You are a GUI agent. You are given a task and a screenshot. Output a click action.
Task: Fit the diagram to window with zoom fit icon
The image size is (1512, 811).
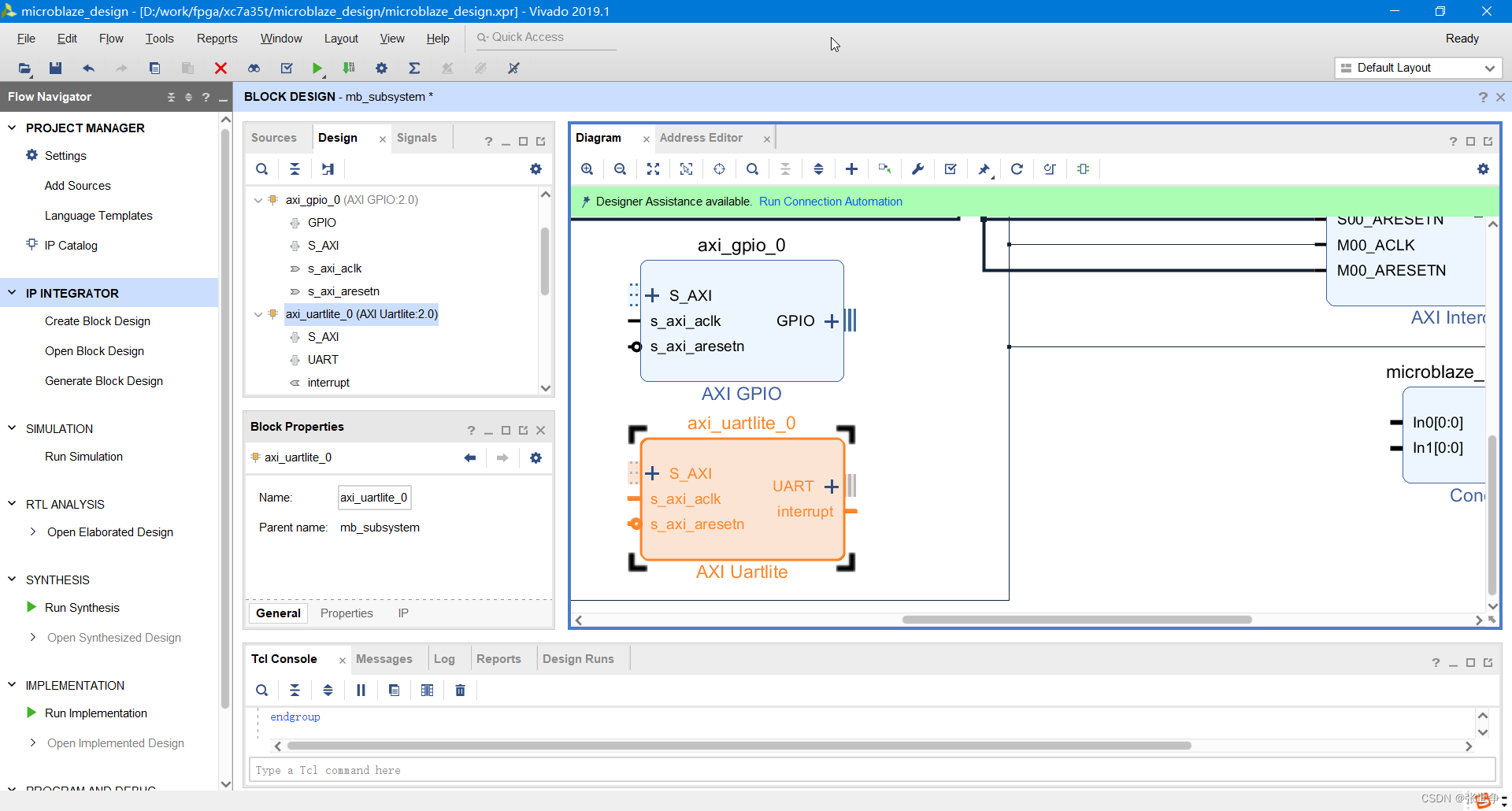[x=654, y=169]
